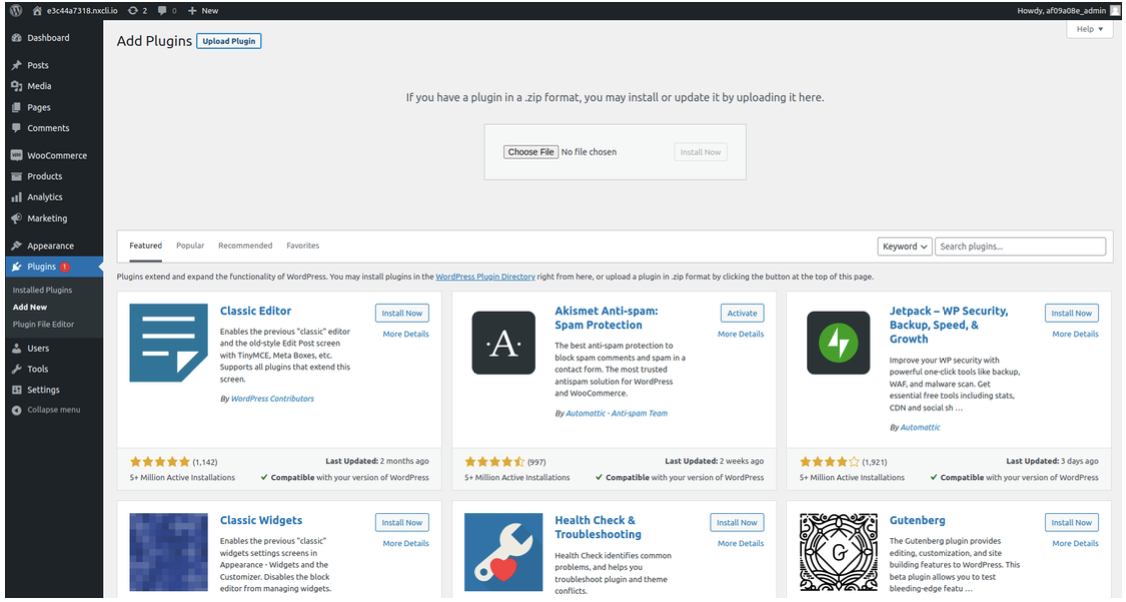Open comments bubble icon in admin bar
1126x602 pixels.
coord(162,10)
